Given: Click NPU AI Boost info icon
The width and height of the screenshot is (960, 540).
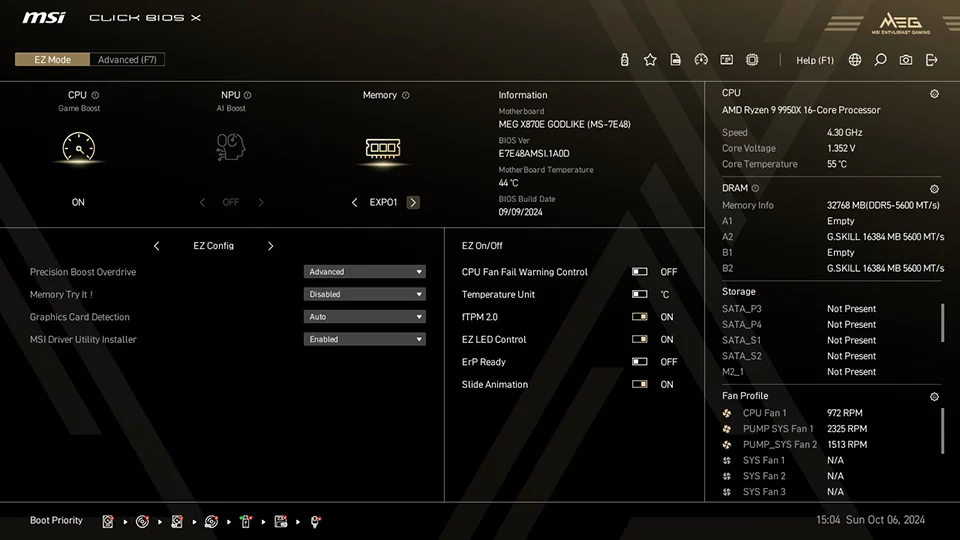Looking at the screenshot, I should (247, 95).
